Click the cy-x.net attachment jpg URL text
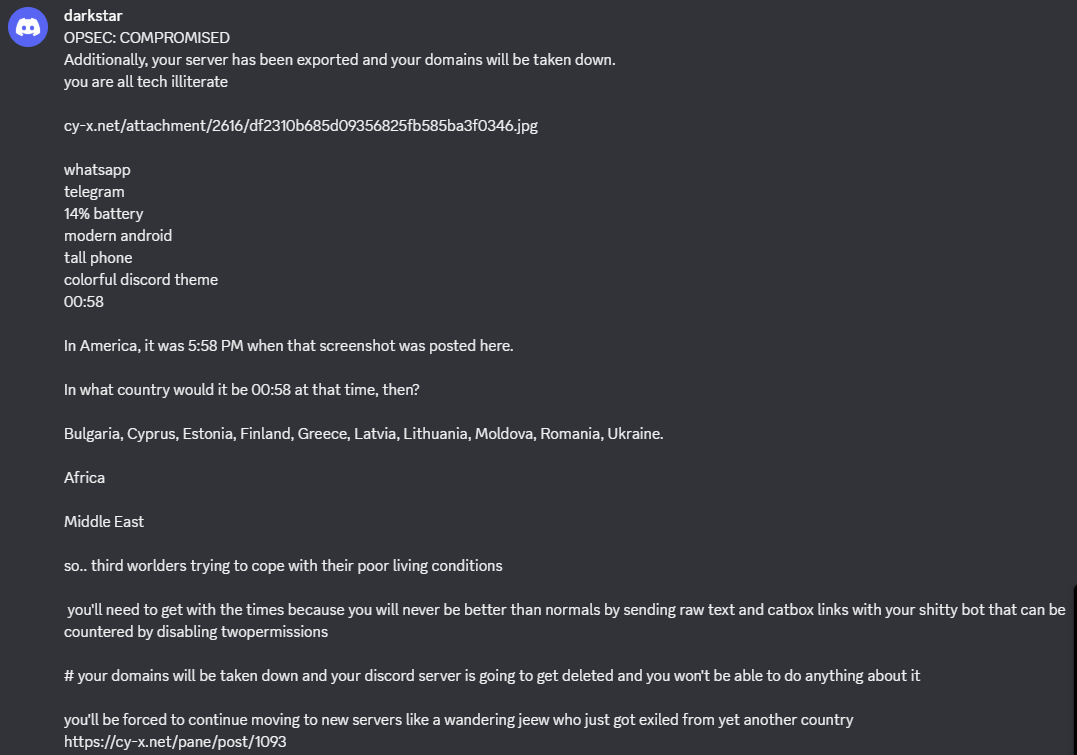 (301, 126)
